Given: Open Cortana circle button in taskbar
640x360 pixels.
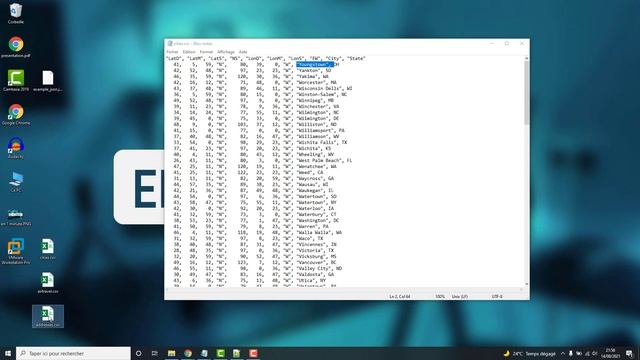Looking at the screenshot, I should pos(138,353).
